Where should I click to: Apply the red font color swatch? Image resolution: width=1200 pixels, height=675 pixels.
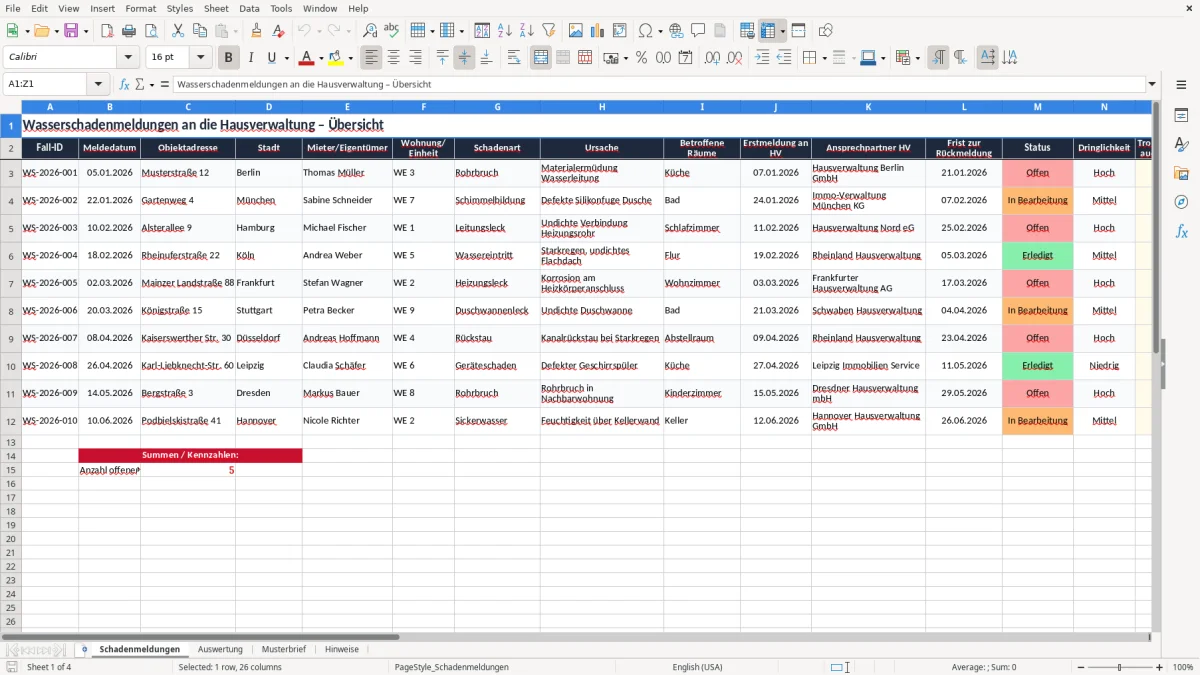307,58
